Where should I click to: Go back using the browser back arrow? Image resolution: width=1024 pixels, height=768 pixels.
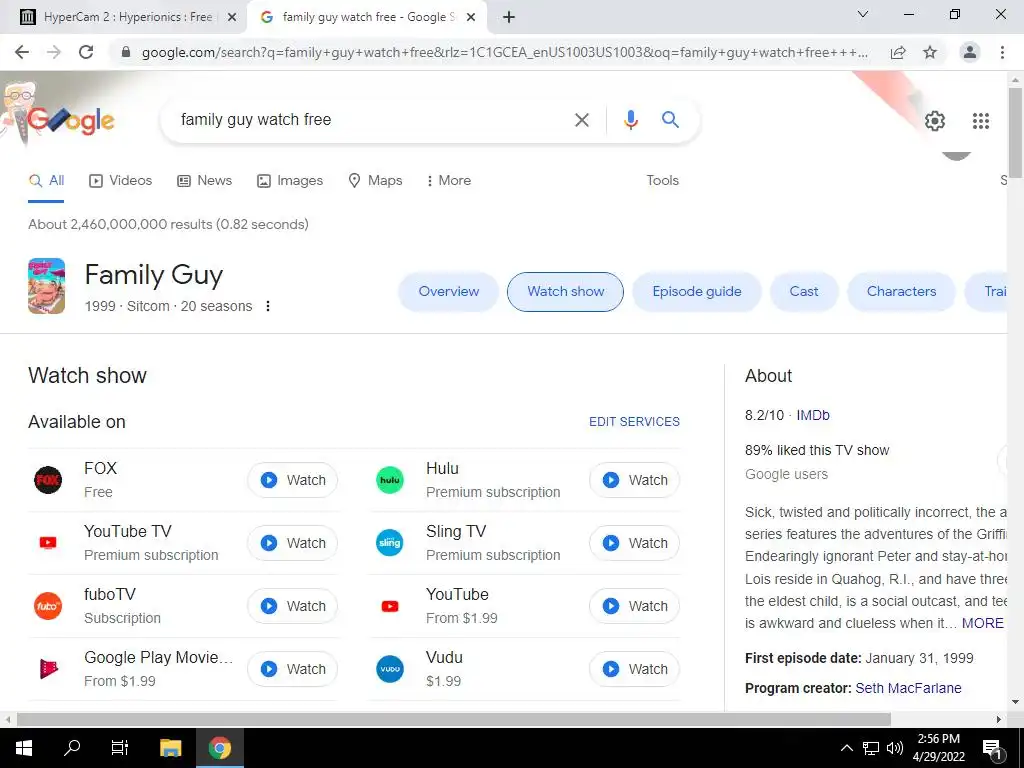pyautogui.click(x=22, y=52)
